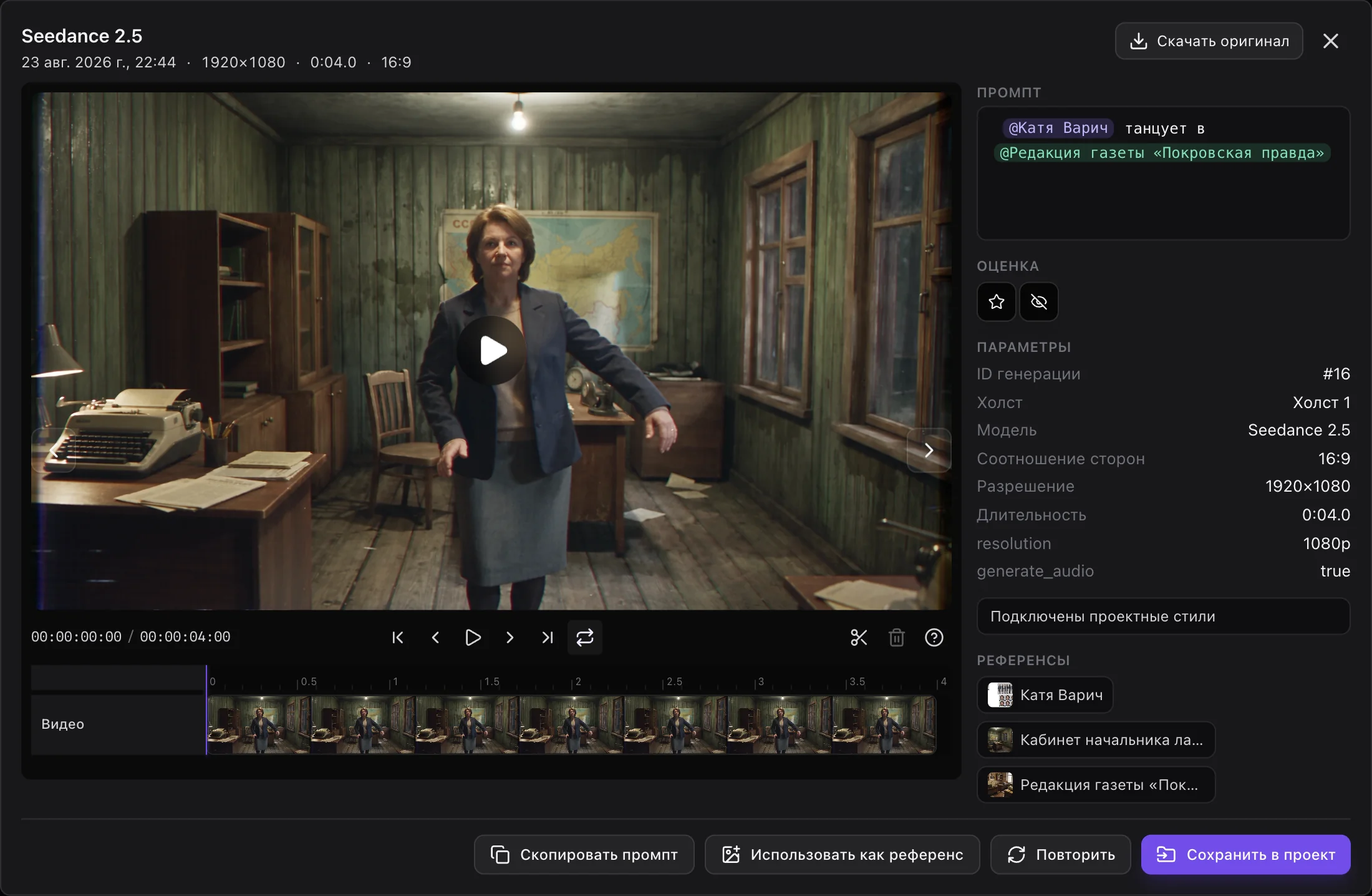Viewport: 1372px width, 896px height.
Task: Open the help question mark icon
Action: coord(934,637)
